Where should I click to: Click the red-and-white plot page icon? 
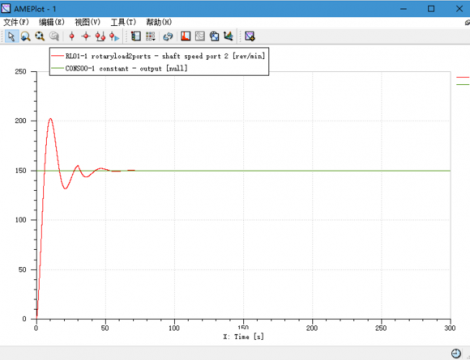(186, 36)
